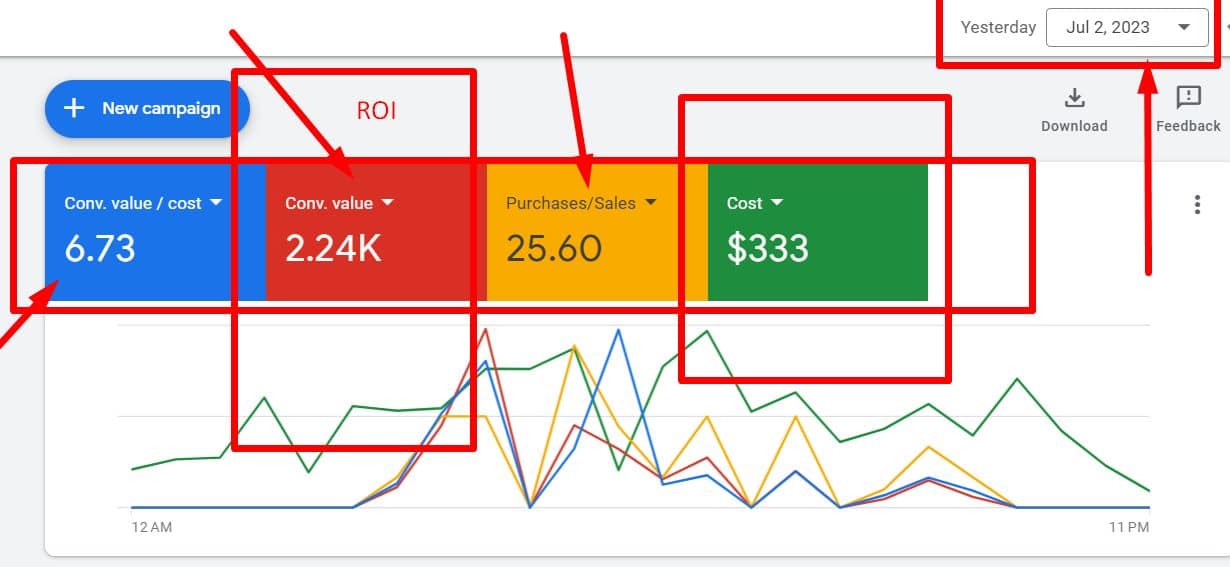Open the three-dot more options menu
The height and width of the screenshot is (567, 1230).
(x=1197, y=205)
